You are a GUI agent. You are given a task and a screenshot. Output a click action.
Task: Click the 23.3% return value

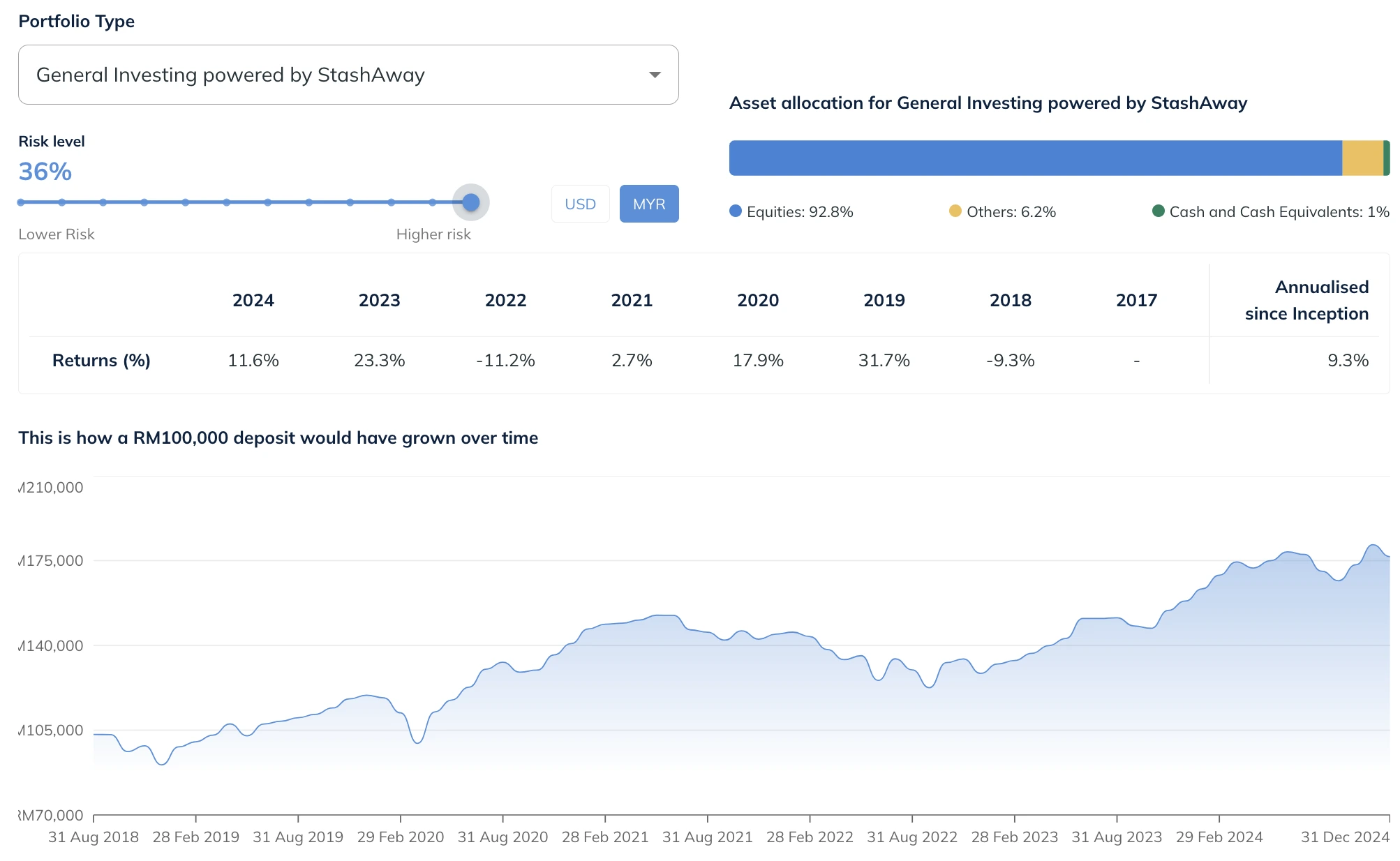pos(380,360)
